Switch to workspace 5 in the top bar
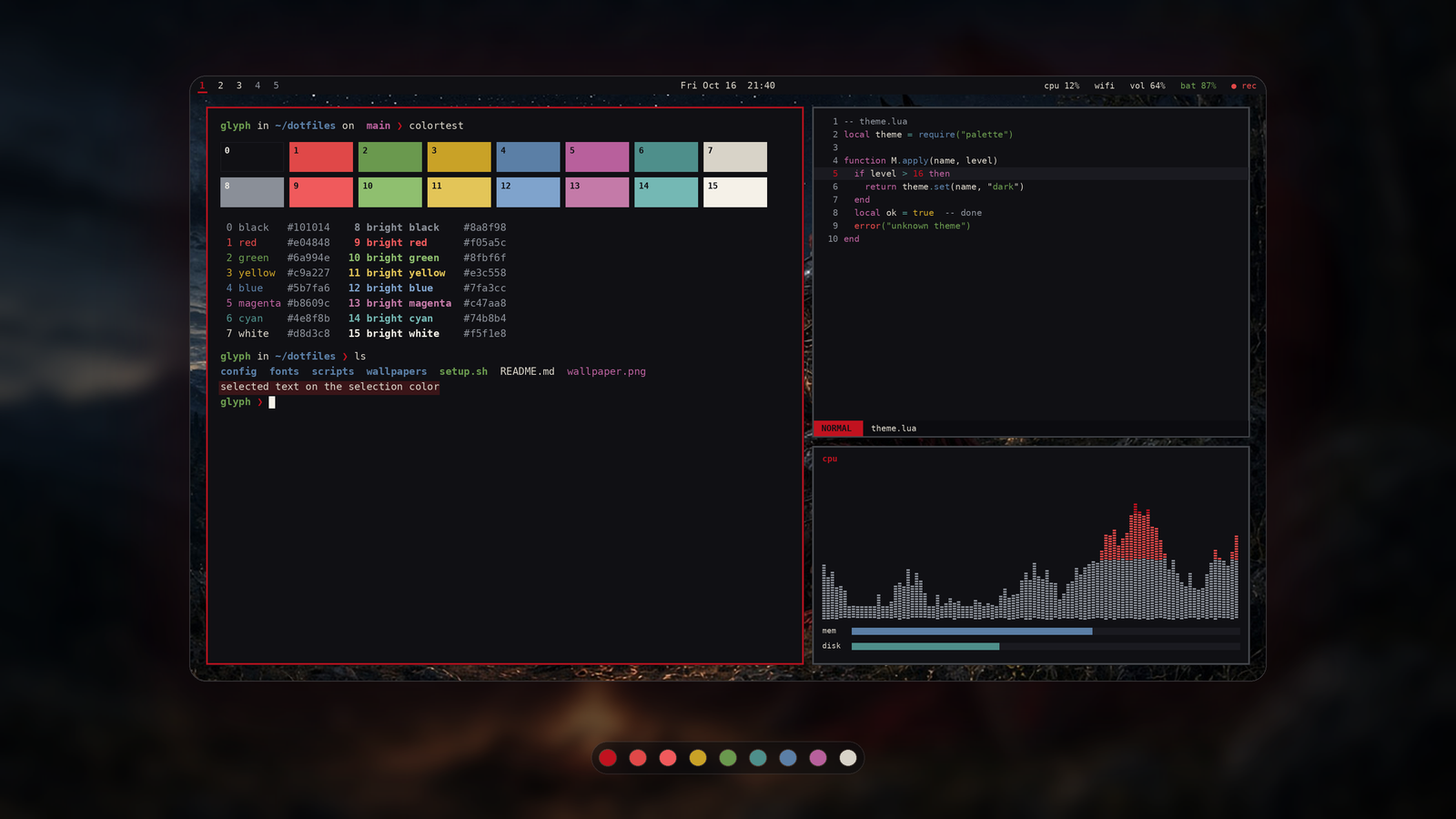The width and height of the screenshot is (1456, 819). click(x=276, y=86)
